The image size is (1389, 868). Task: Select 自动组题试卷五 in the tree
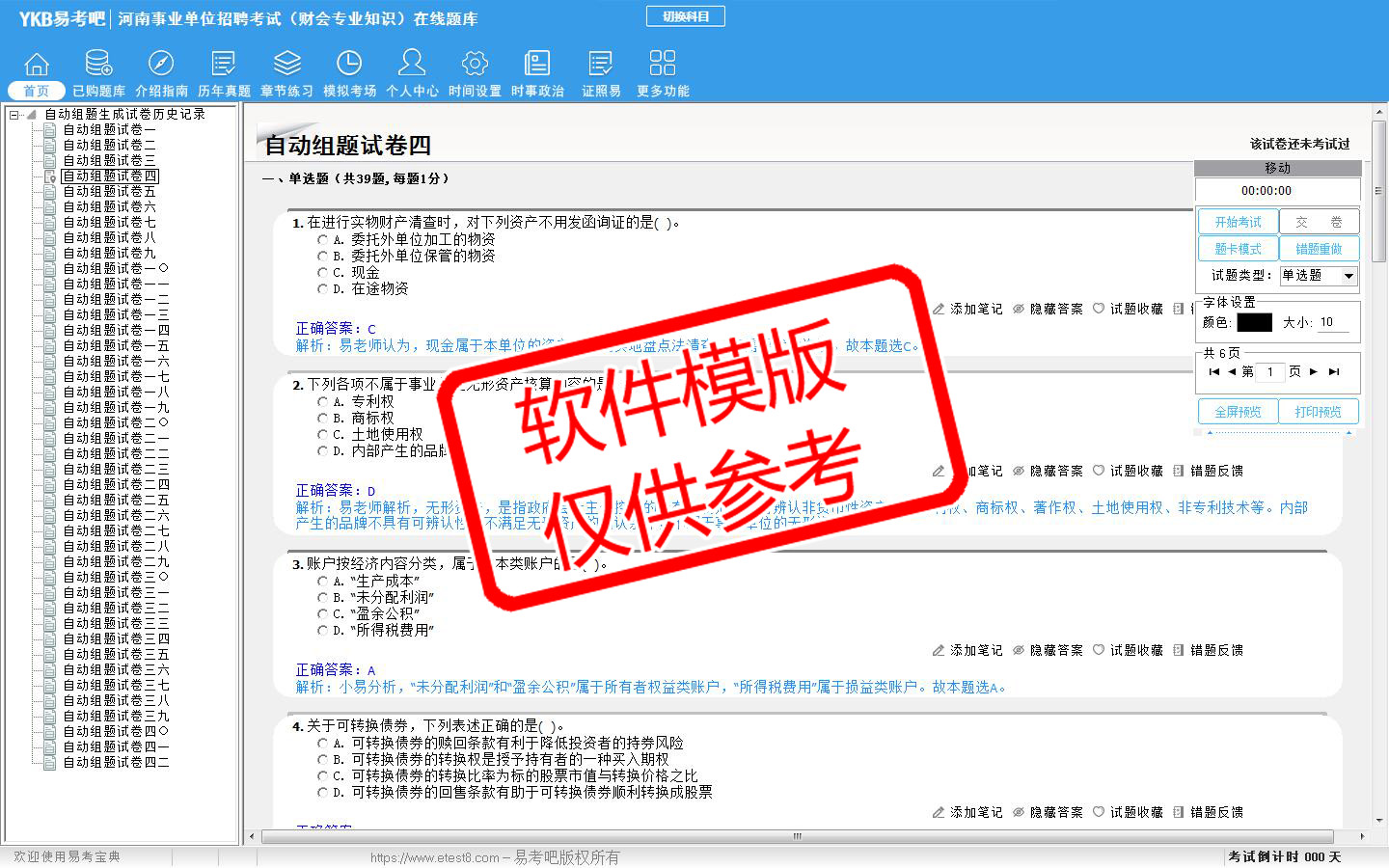coord(109,192)
